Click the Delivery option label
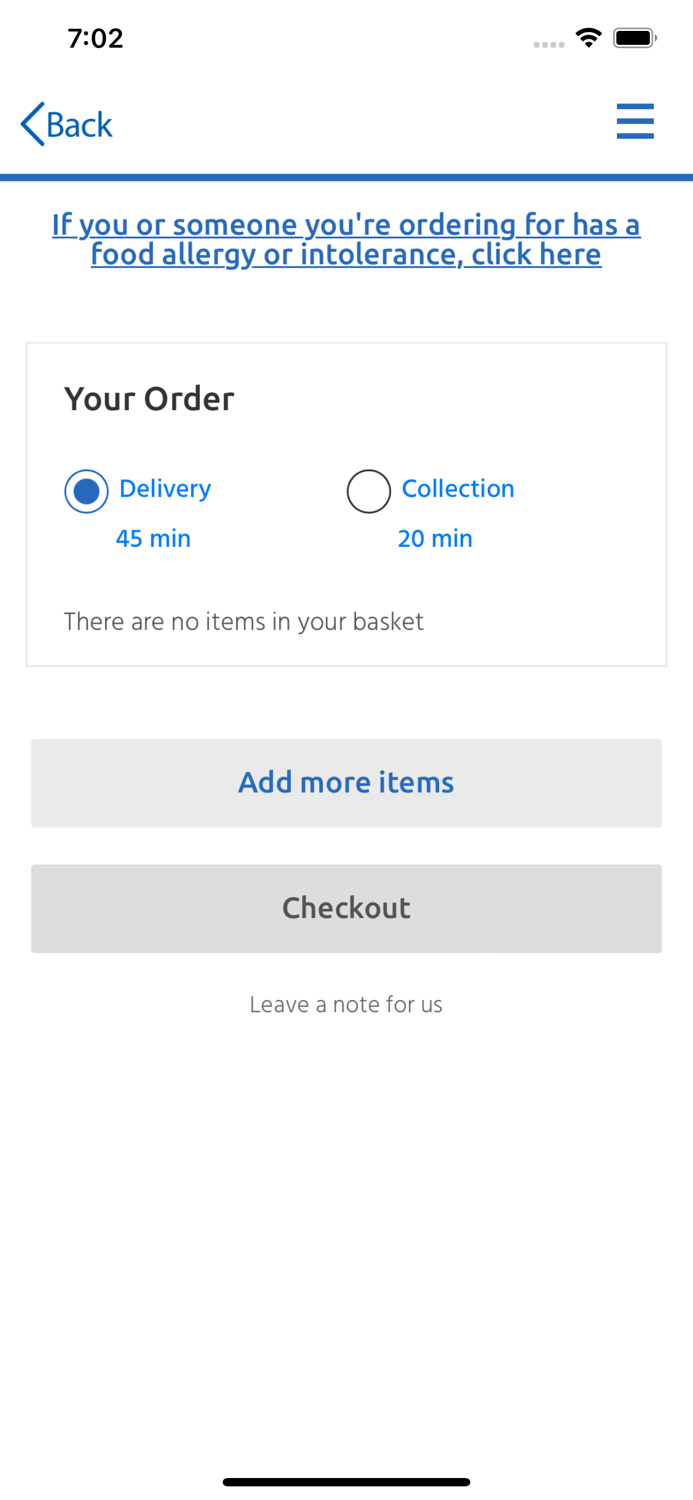The image size is (693, 1500). point(165,488)
